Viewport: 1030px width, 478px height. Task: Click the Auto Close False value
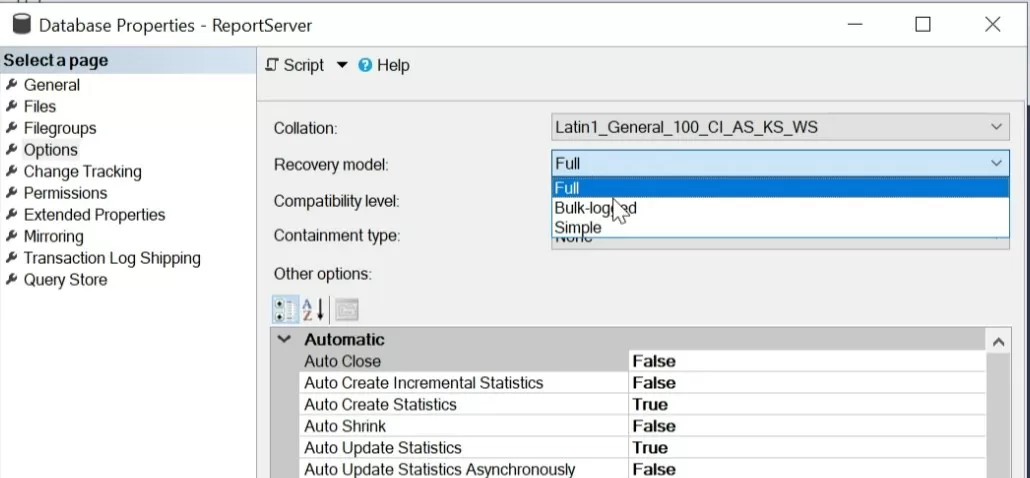[x=807, y=361]
